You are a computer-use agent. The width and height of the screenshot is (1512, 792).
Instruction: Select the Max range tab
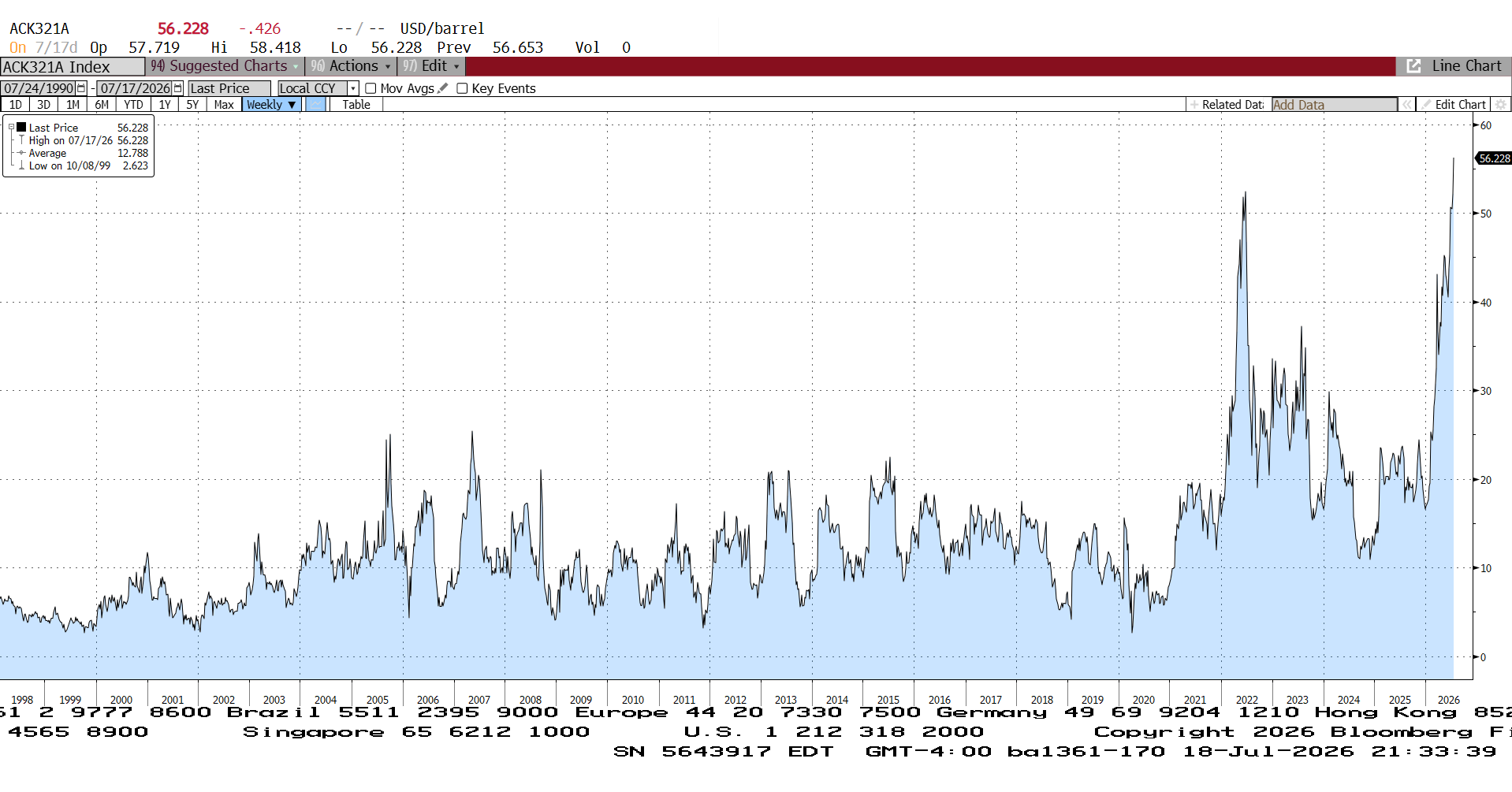click(224, 104)
